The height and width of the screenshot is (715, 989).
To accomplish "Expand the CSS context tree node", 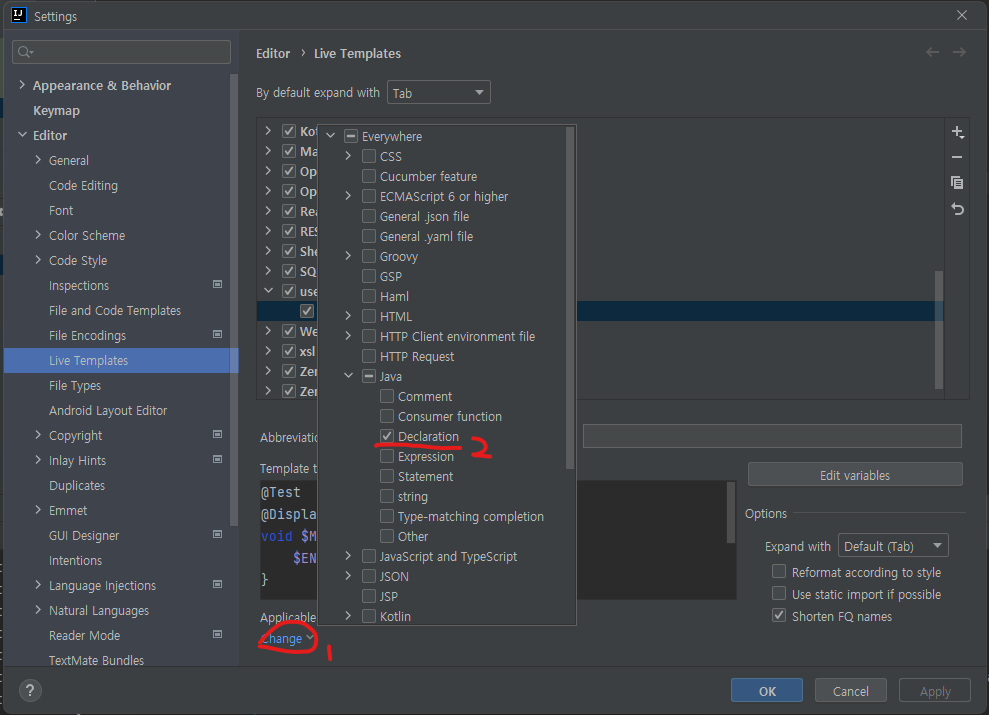I will [348, 156].
